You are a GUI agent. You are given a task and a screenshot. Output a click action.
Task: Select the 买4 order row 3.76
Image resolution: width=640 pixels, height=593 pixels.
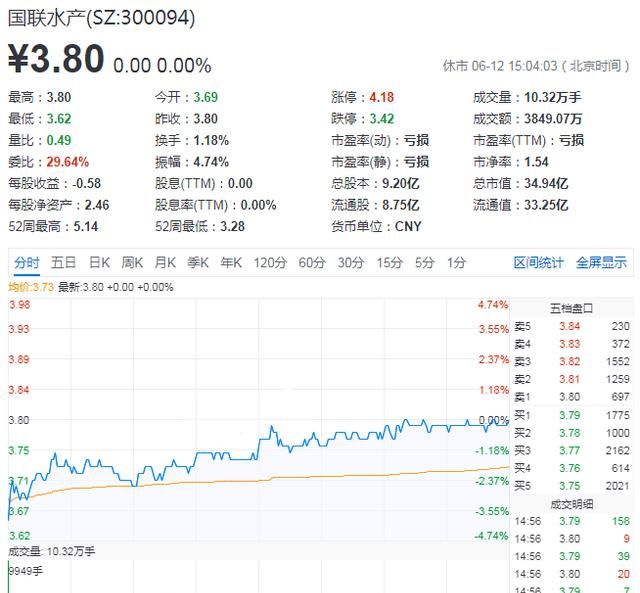coord(571,468)
